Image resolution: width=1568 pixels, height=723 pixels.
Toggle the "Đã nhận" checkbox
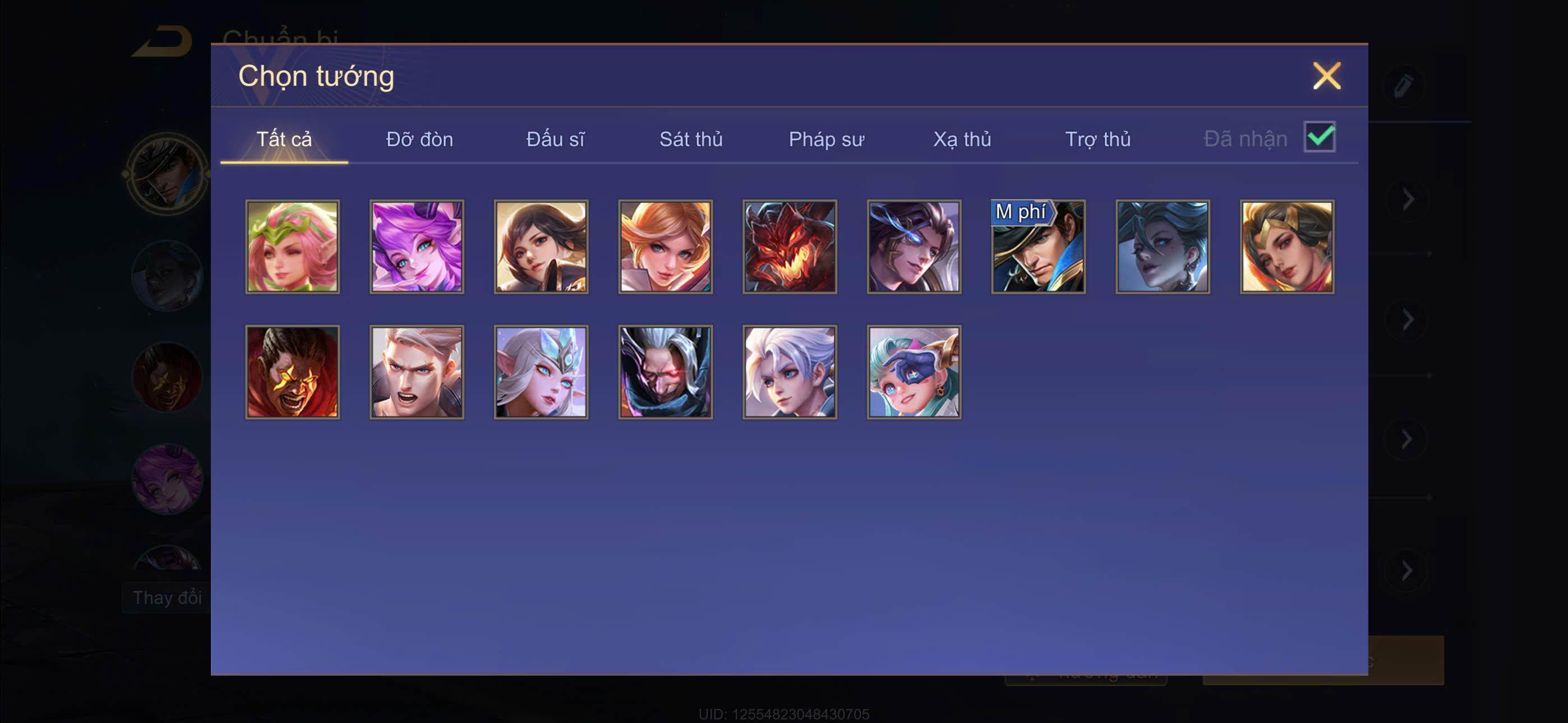tap(1319, 137)
